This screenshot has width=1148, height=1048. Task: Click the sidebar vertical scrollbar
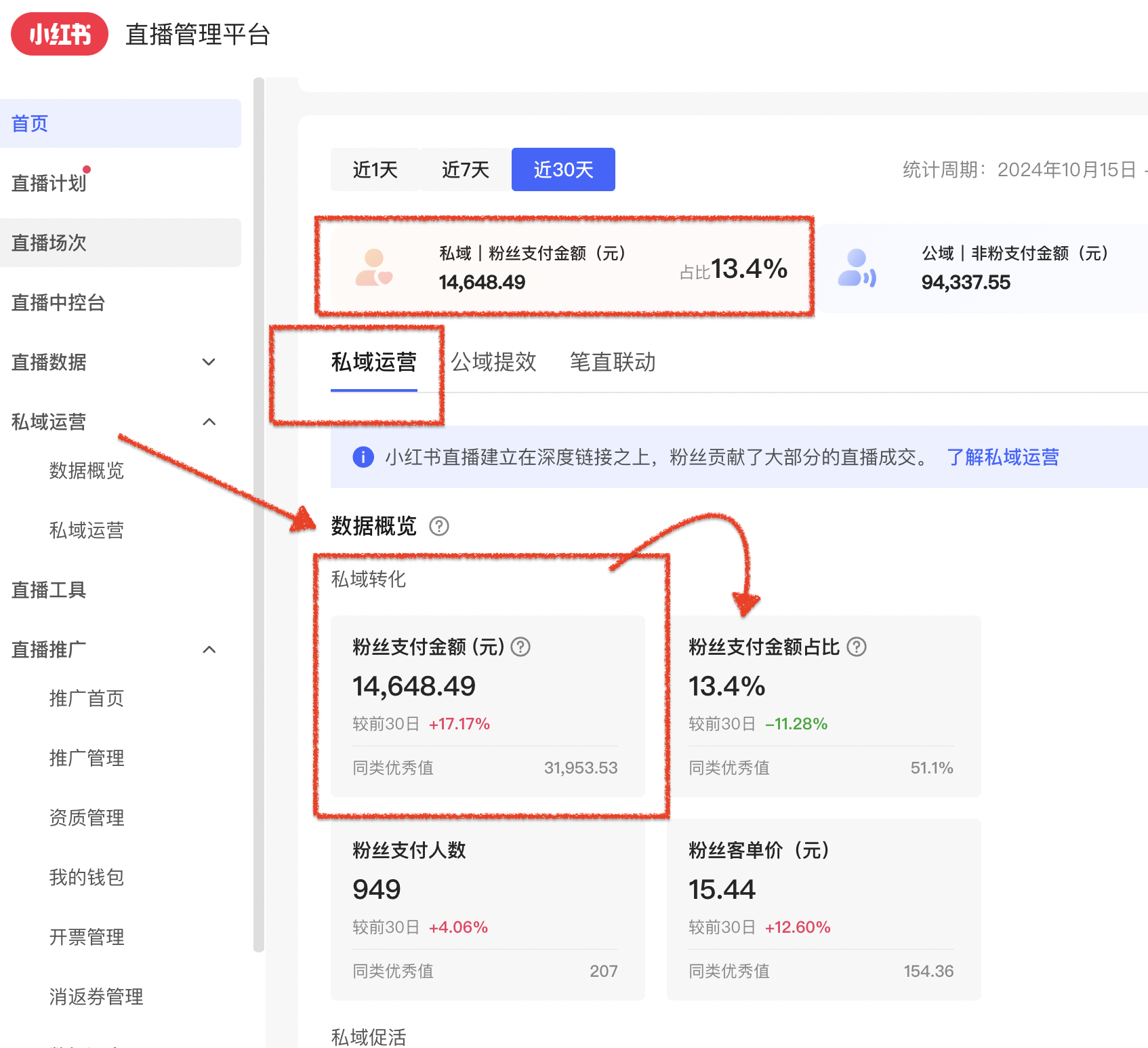(x=259, y=515)
